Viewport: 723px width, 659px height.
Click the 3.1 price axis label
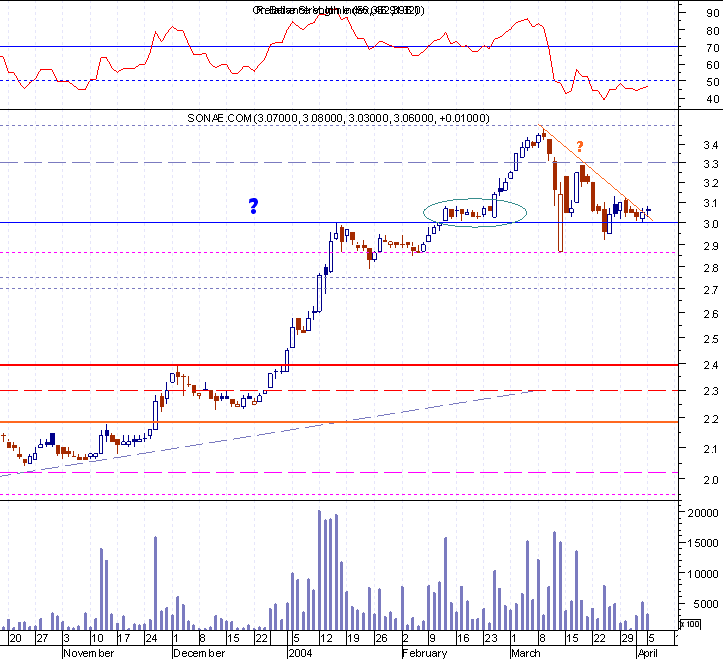pyautogui.click(x=711, y=203)
